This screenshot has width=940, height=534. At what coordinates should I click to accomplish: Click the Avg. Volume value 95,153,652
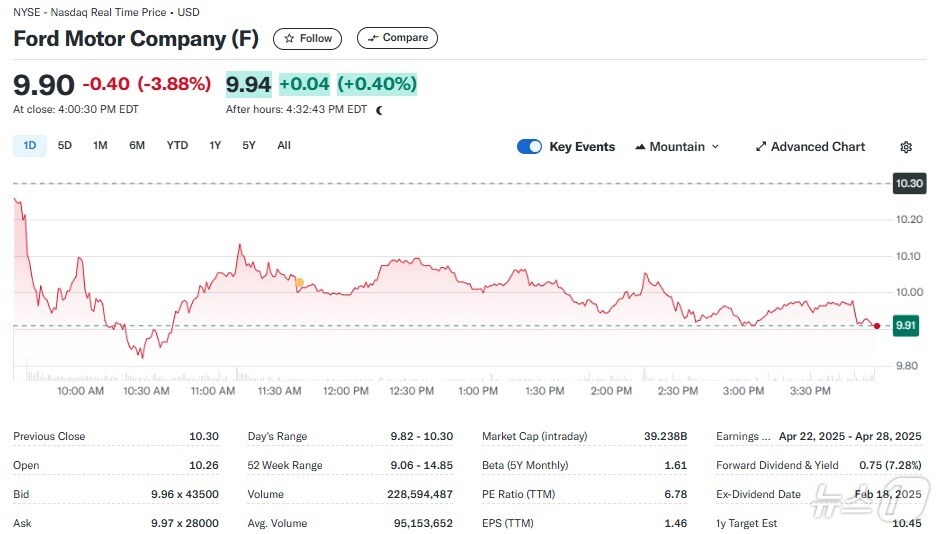tap(423, 523)
